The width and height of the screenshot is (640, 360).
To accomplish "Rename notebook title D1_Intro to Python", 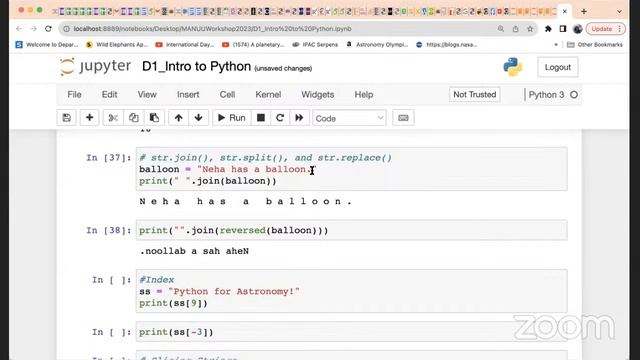I will 196,67.
